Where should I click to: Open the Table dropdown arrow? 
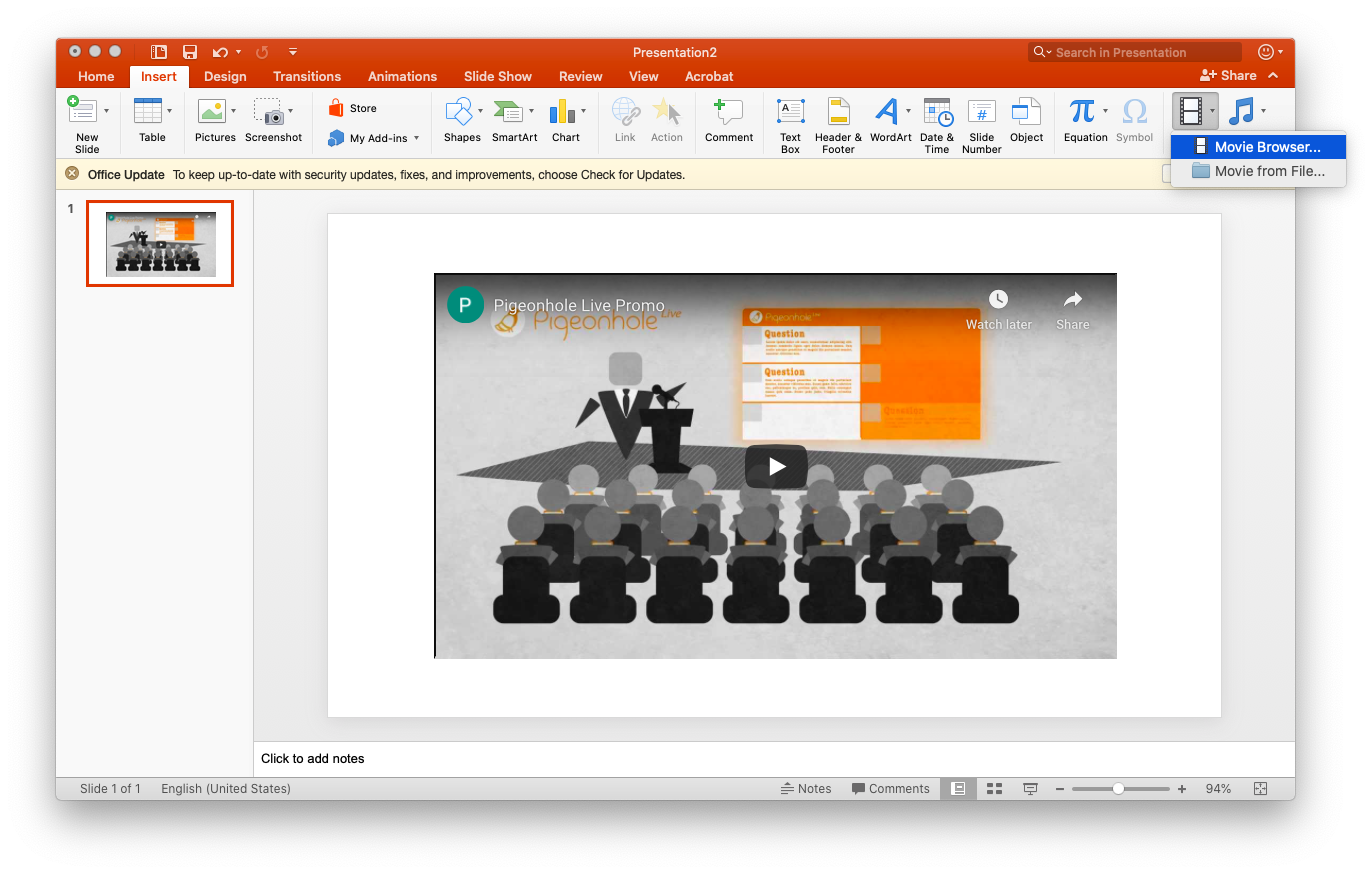click(169, 111)
